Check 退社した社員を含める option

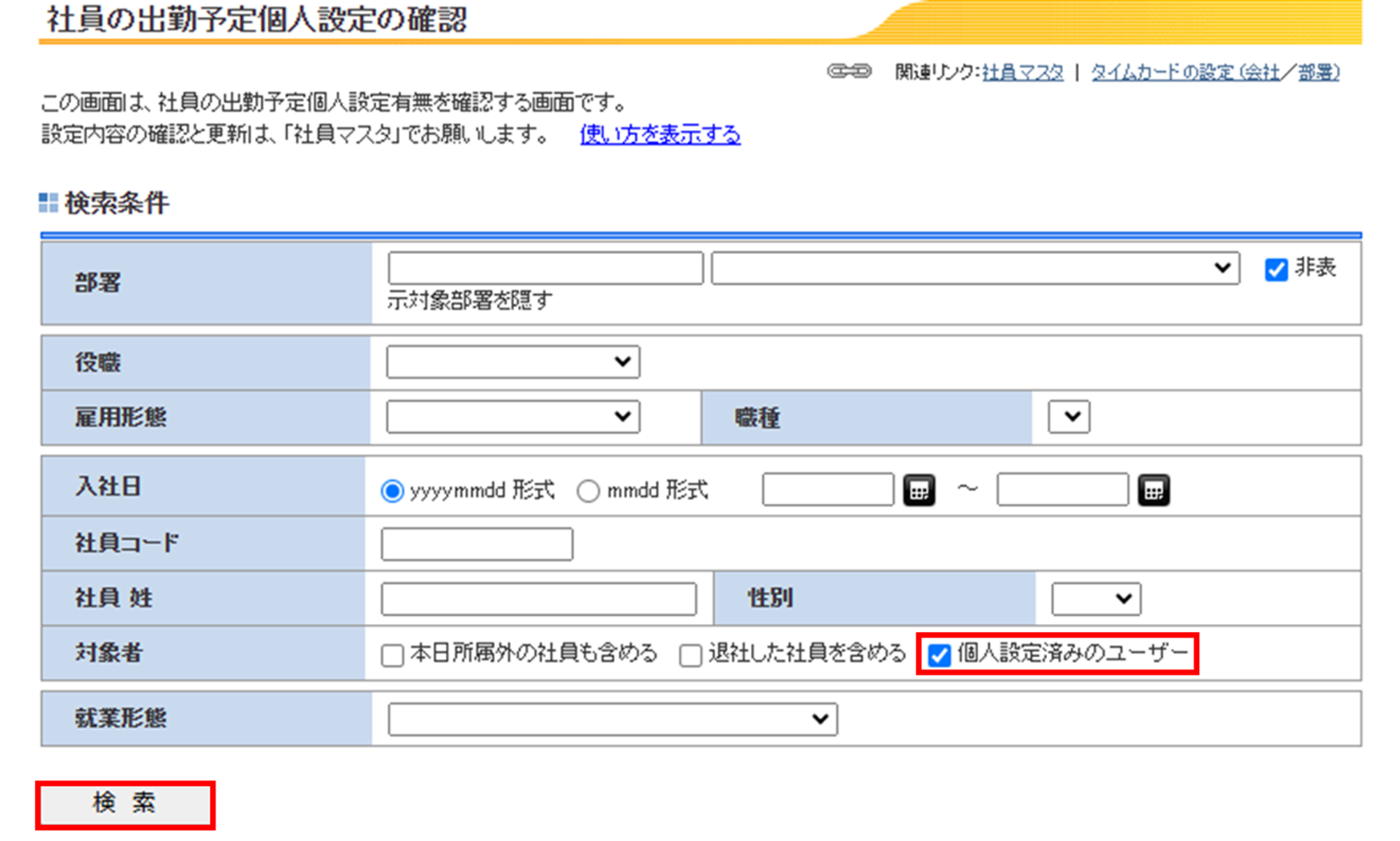pos(691,655)
